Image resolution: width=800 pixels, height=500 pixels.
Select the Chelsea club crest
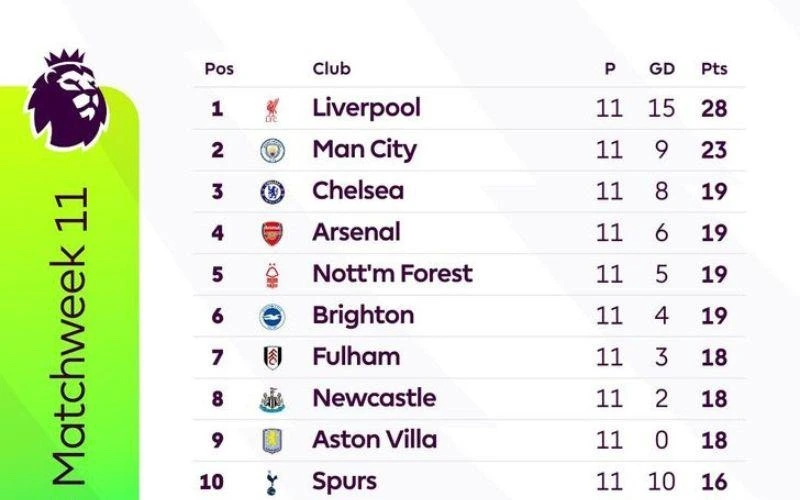pos(272,192)
